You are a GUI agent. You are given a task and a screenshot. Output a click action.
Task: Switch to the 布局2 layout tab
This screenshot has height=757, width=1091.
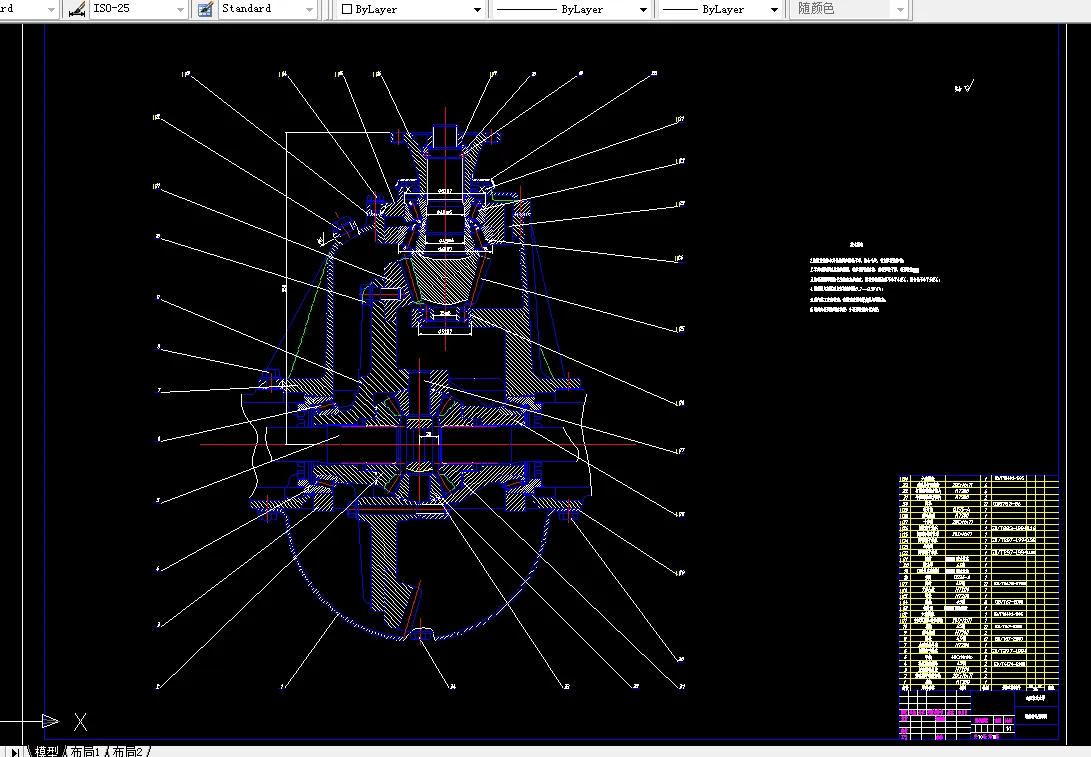point(127,751)
